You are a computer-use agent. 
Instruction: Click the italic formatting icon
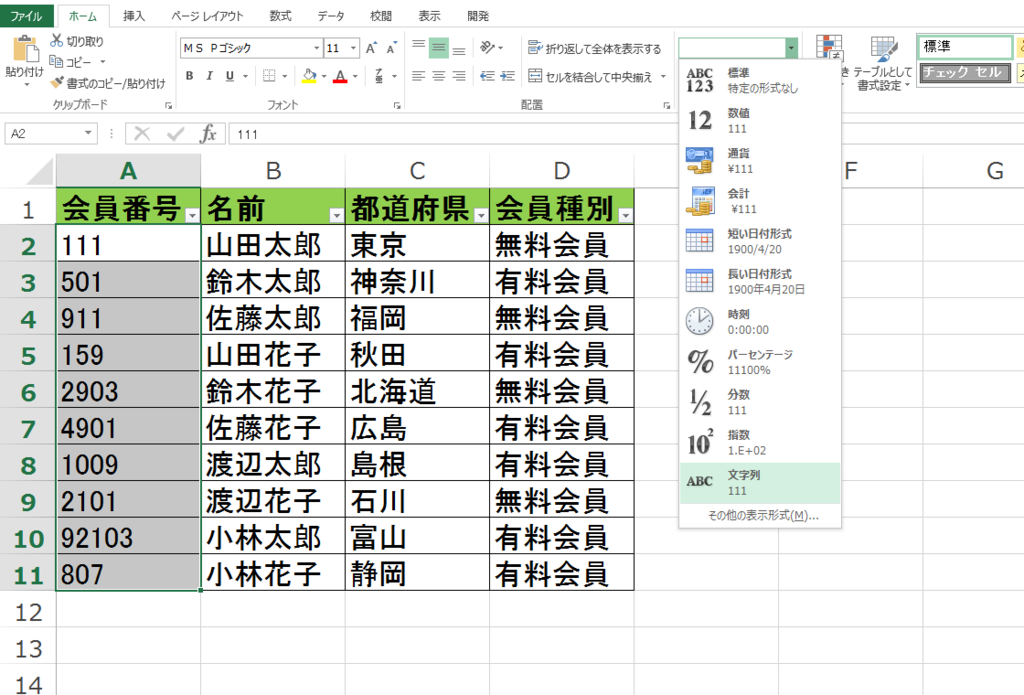210,75
